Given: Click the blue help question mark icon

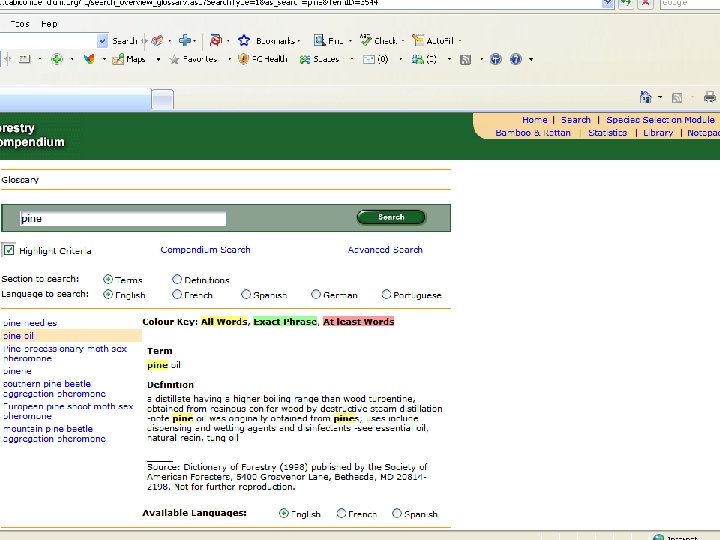Looking at the screenshot, I should tap(516, 59).
